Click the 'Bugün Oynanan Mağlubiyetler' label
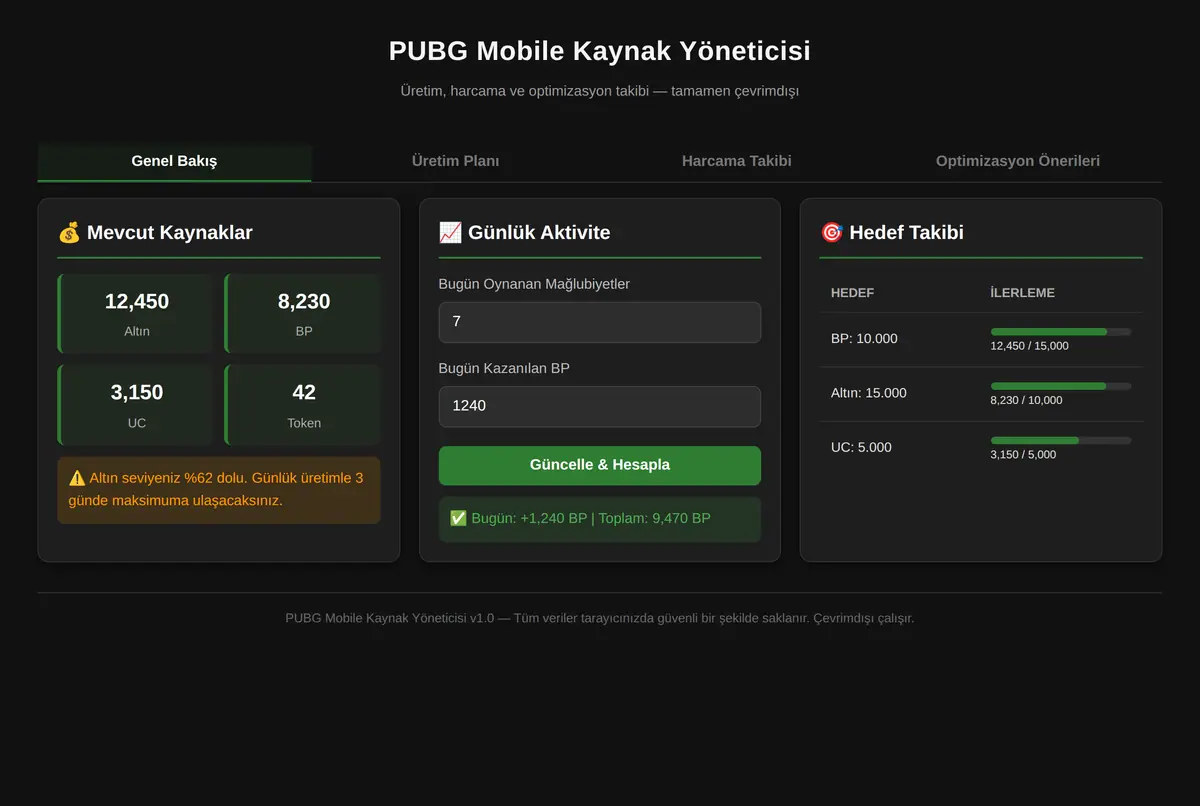The width and height of the screenshot is (1200, 806). (534, 284)
